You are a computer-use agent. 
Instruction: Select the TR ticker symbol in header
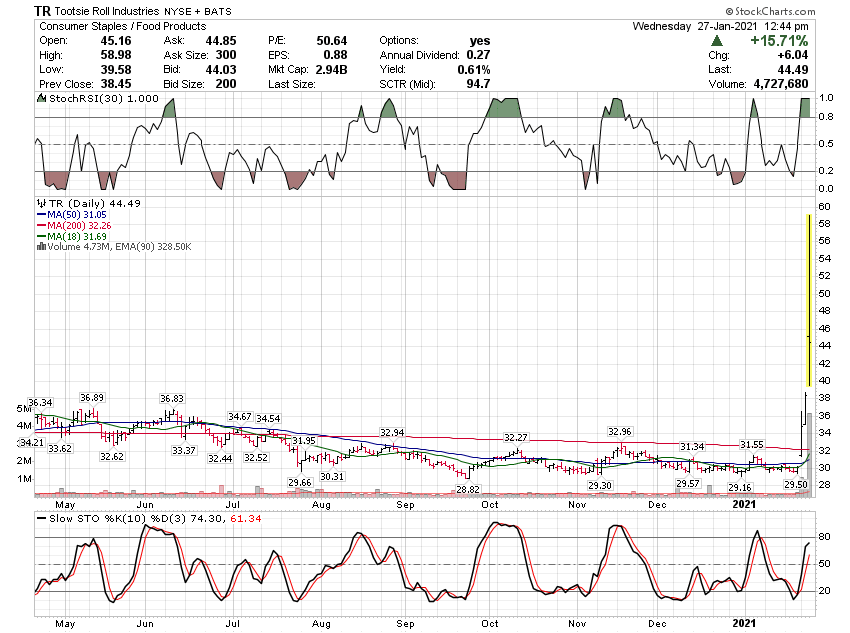coord(43,11)
